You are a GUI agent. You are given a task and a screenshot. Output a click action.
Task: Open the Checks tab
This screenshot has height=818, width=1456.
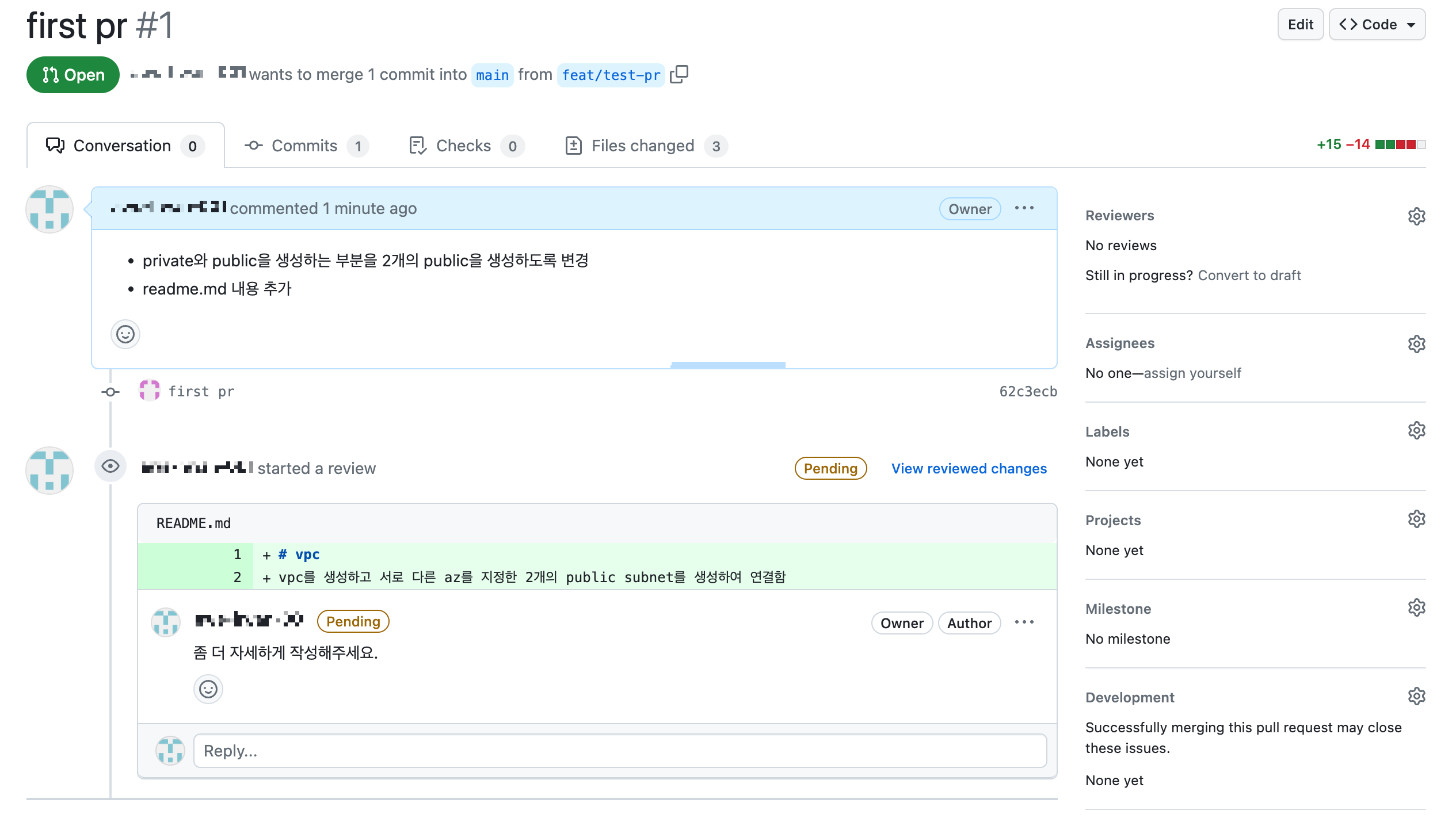point(465,146)
